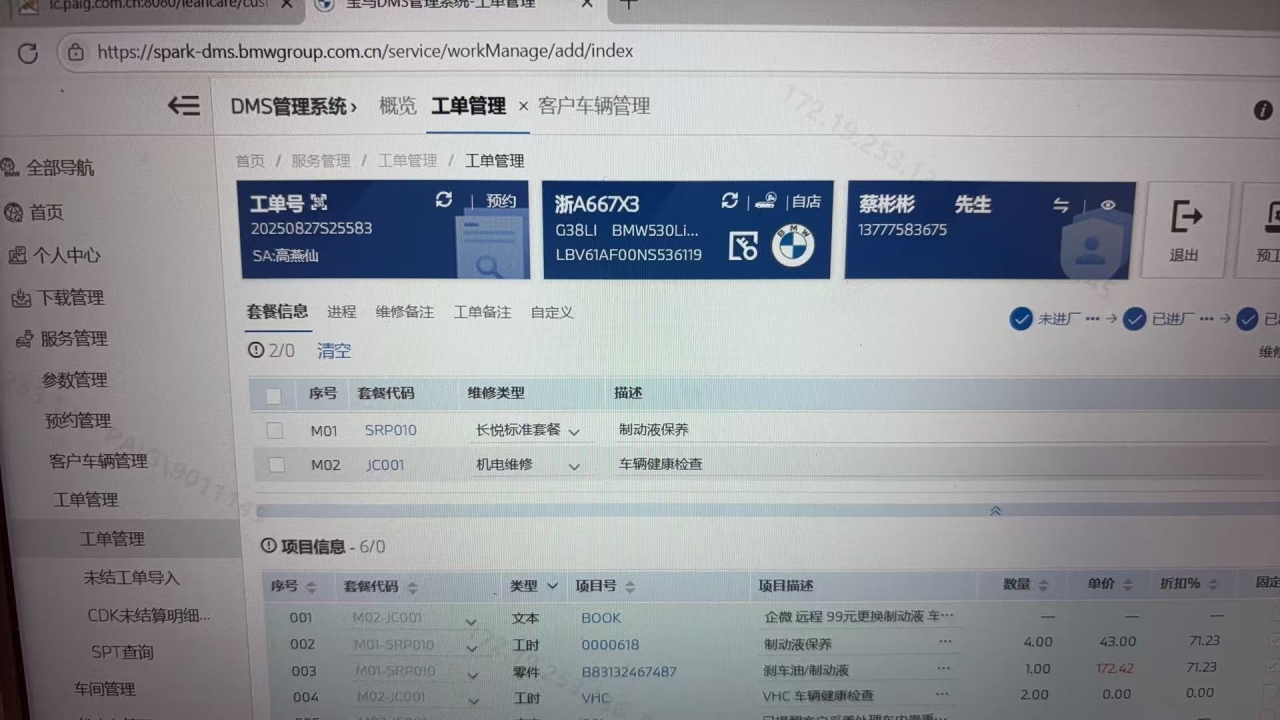Click the swap customer arrows icon
The image size is (1280, 720).
click(x=1061, y=205)
